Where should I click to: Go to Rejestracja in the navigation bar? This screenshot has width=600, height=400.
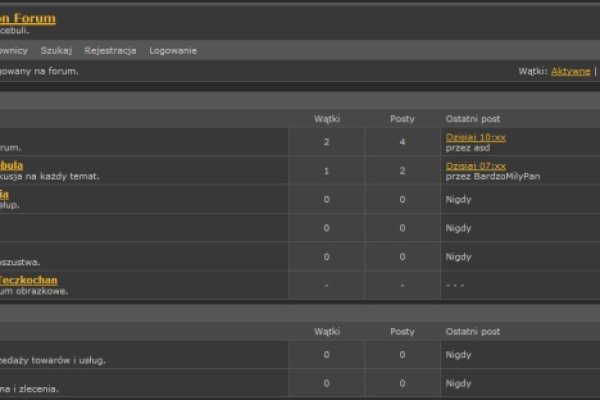pyautogui.click(x=110, y=50)
